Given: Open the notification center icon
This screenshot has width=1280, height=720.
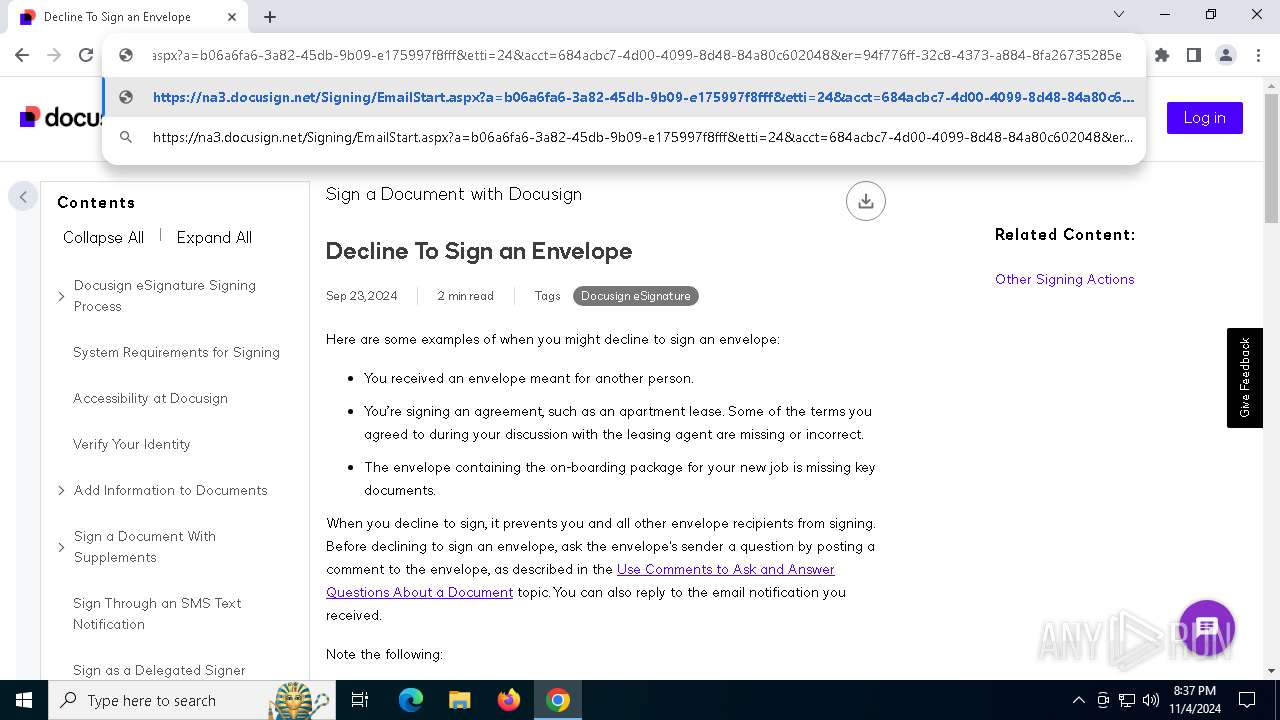Looking at the screenshot, I should pyautogui.click(x=1247, y=700).
